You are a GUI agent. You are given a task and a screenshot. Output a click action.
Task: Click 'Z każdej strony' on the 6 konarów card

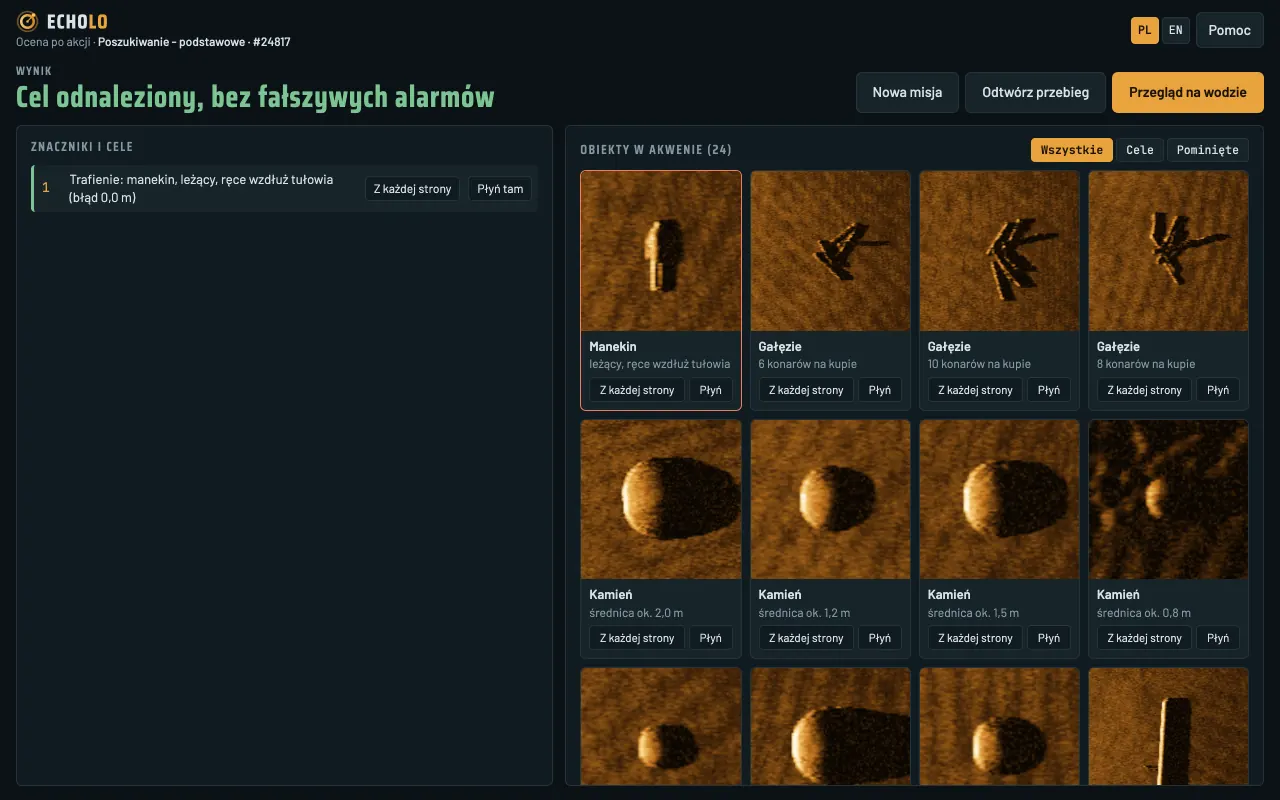[806, 390]
